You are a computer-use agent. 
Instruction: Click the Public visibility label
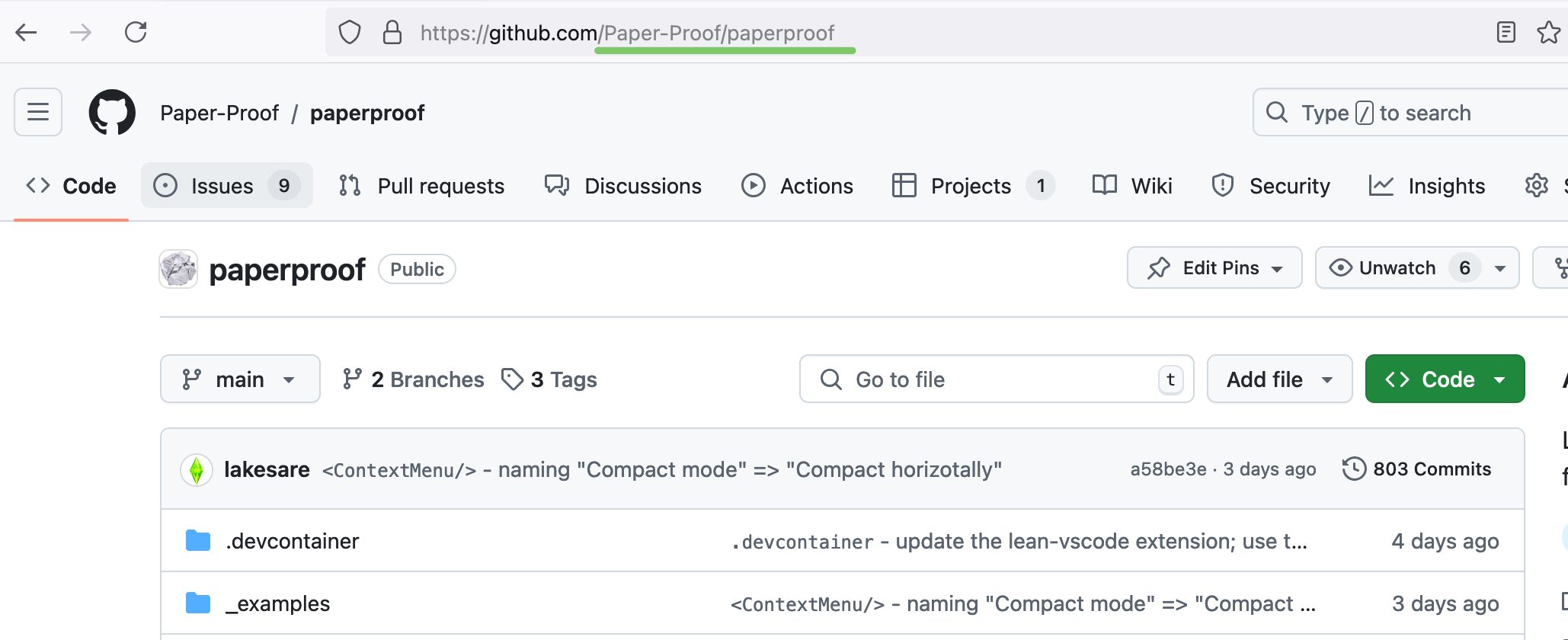click(x=417, y=269)
